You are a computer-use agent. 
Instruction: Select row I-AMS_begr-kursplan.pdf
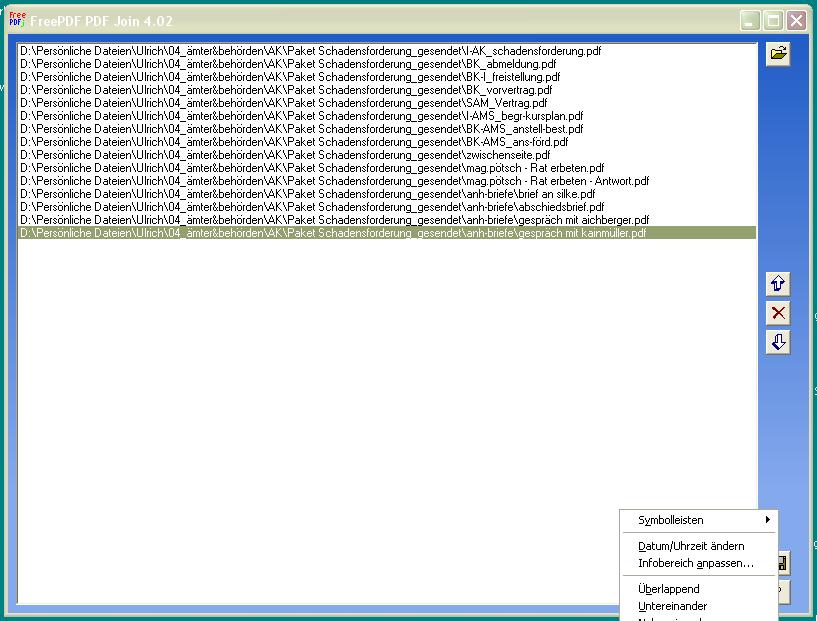tap(387, 116)
